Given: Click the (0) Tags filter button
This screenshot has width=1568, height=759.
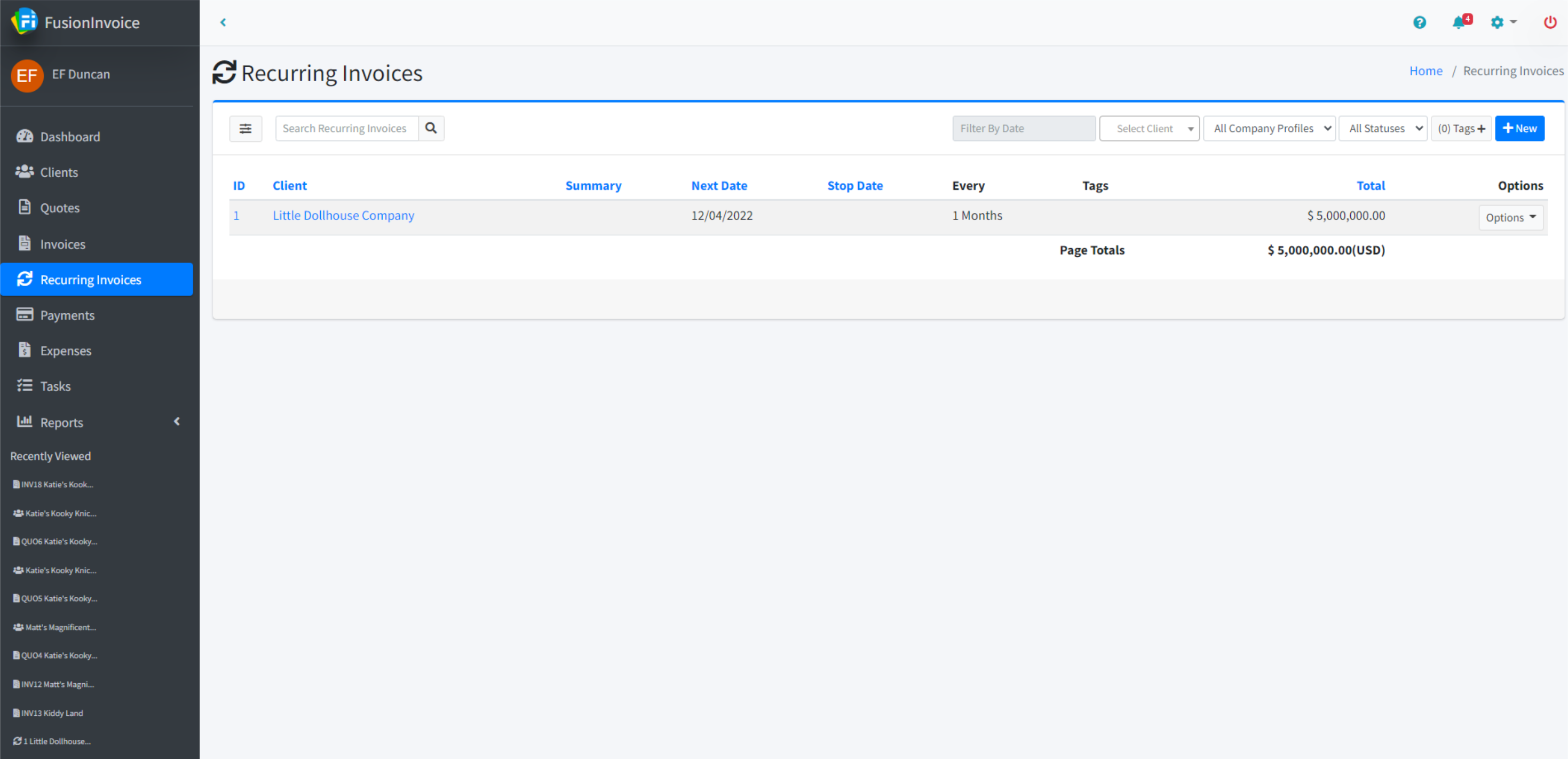Looking at the screenshot, I should pyautogui.click(x=1461, y=129).
